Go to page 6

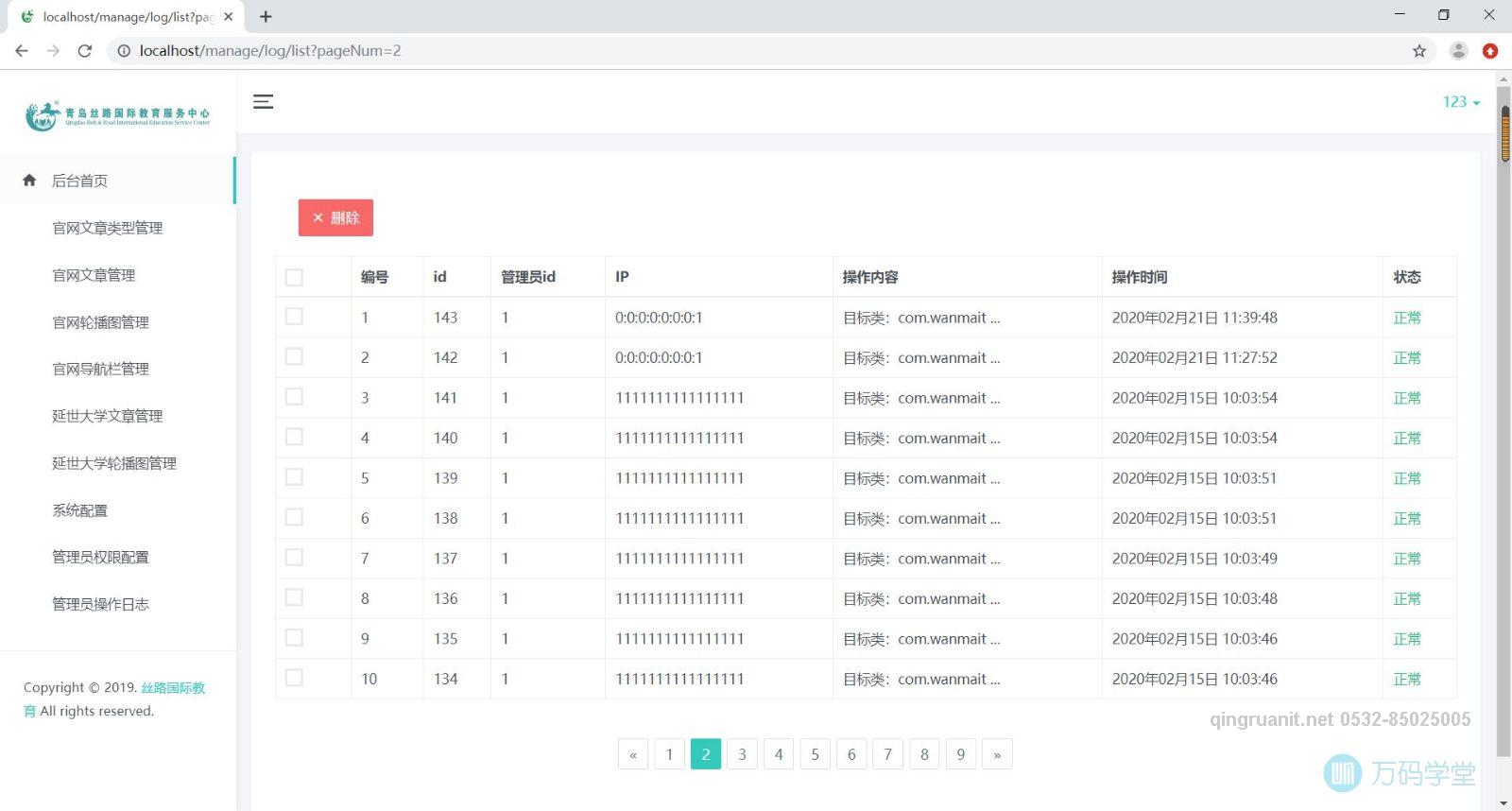pos(851,754)
